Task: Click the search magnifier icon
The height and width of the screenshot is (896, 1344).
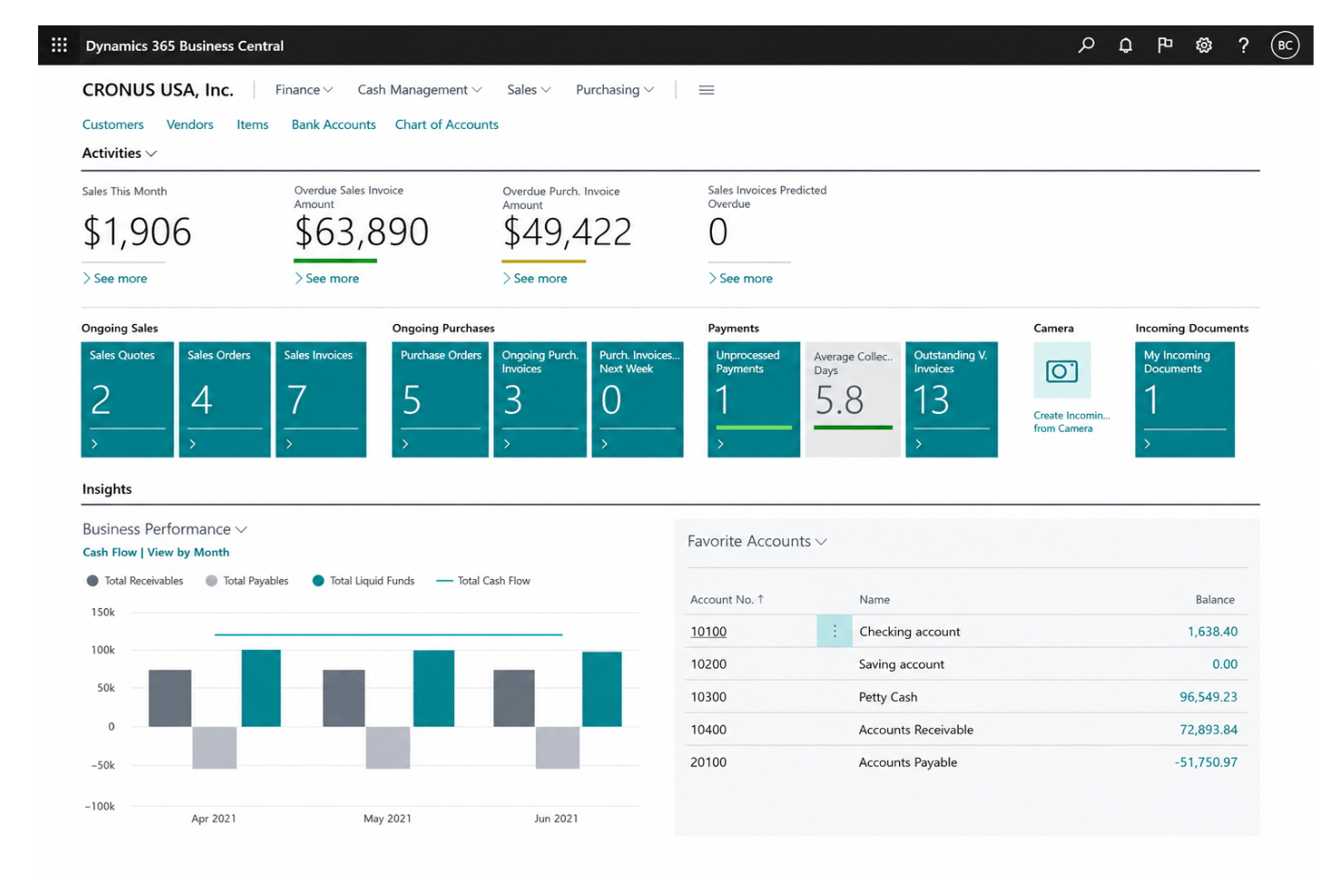Action: [x=1086, y=44]
